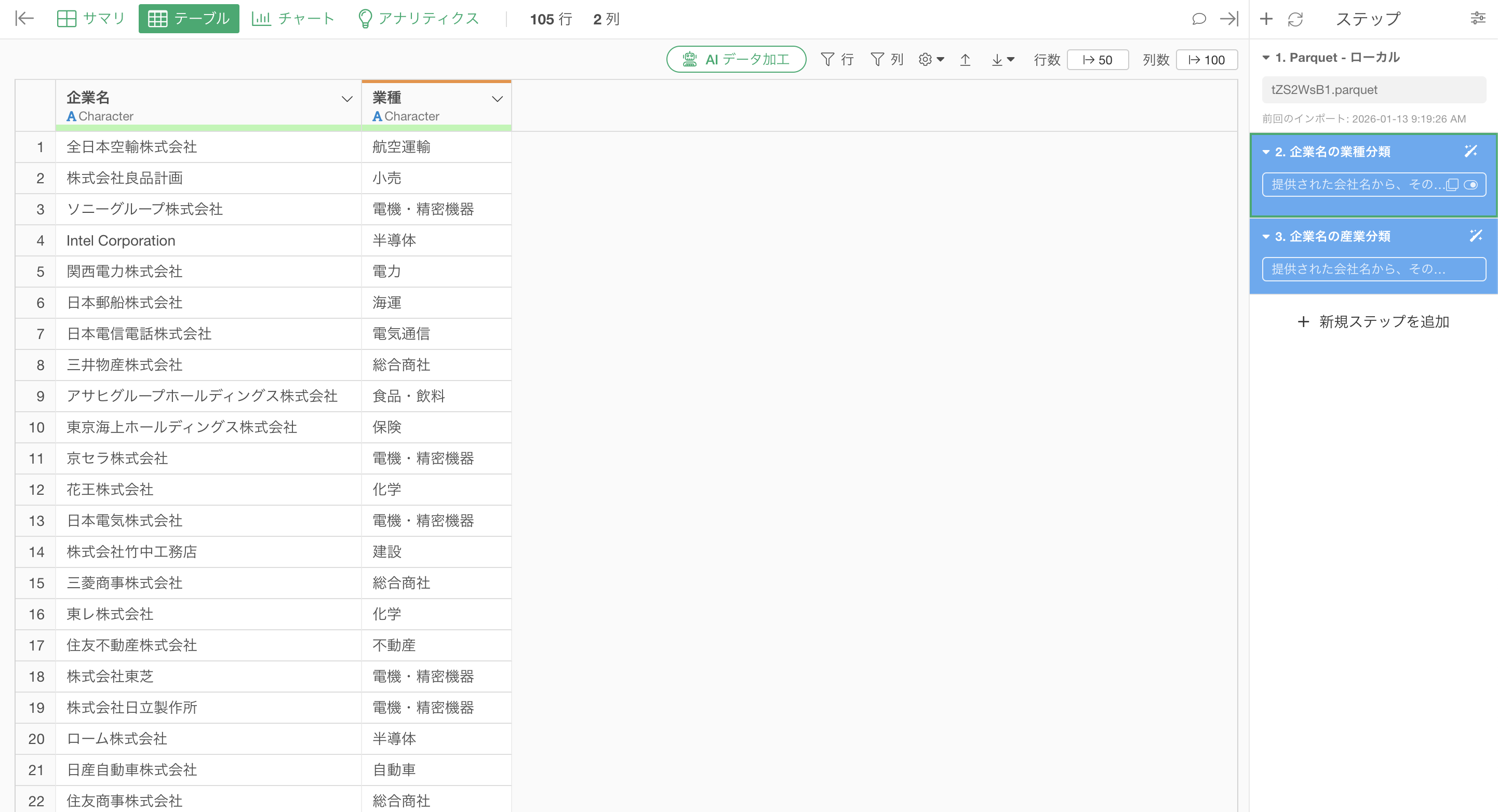
Task: Click the AI データ加工 button
Action: tap(735, 59)
